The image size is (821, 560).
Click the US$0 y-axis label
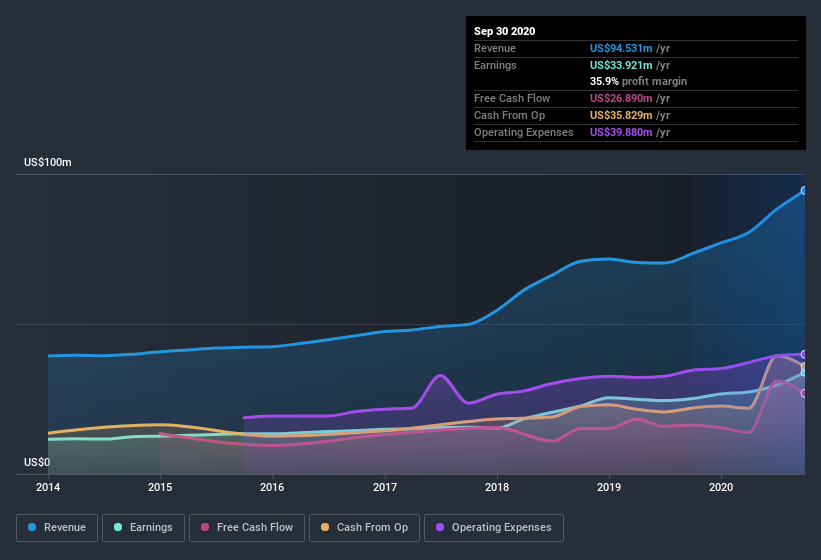click(37, 462)
